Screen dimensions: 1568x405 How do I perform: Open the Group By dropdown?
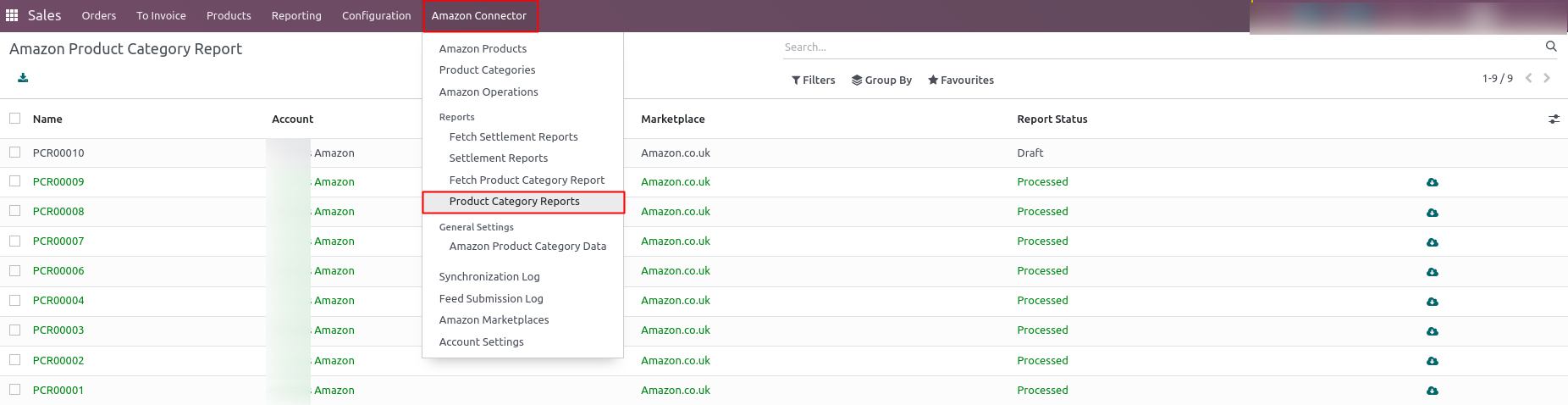[881, 80]
